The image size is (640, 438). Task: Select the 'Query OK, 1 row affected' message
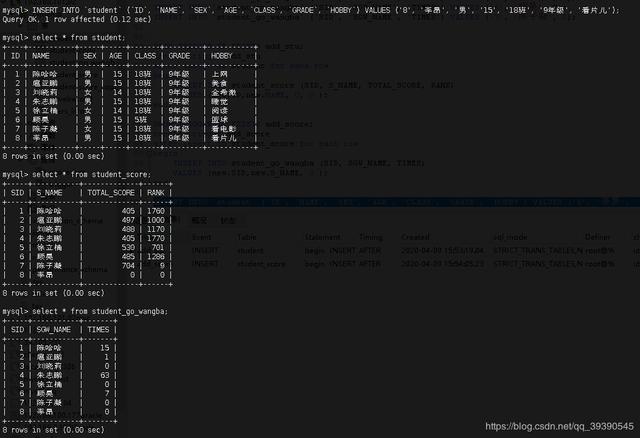point(77,19)
